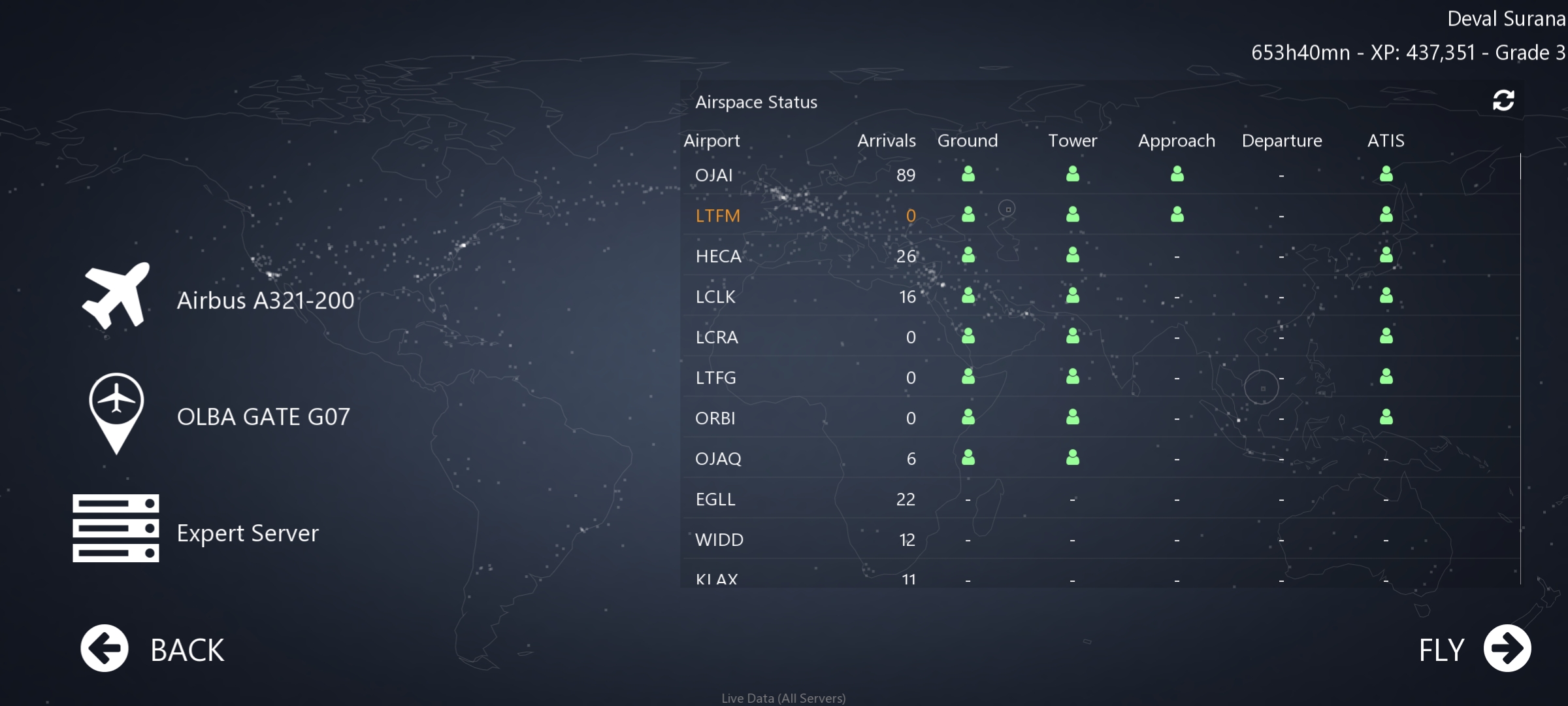Click LCLK ATIS controller icon

[x=1386, y=295]
